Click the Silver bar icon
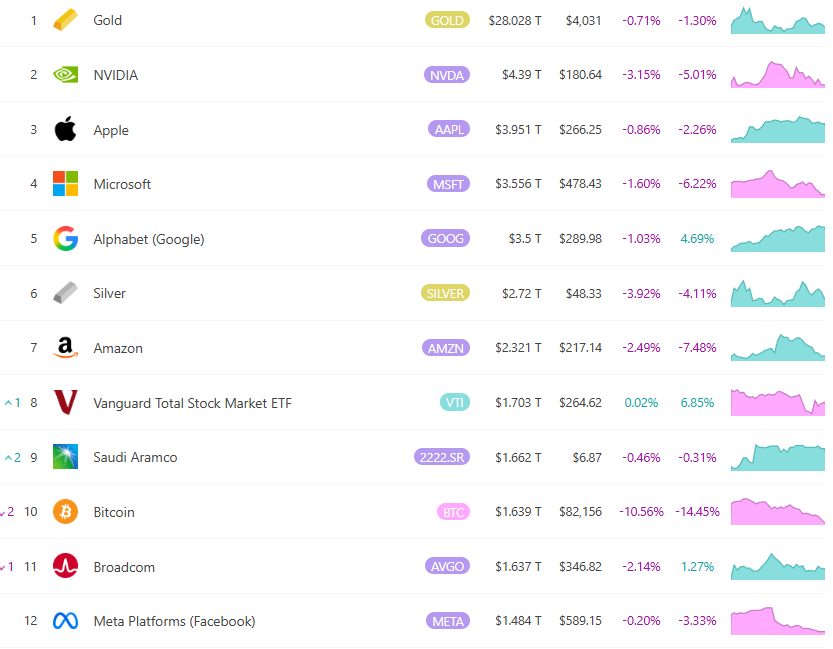 point(65,293)
